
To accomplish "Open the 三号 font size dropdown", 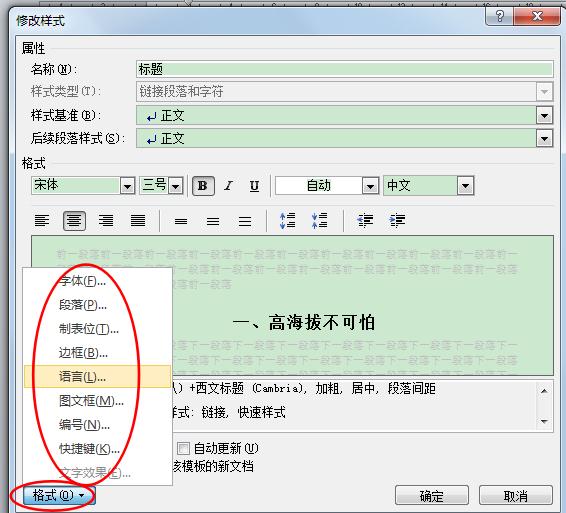I will coord(176,186).
